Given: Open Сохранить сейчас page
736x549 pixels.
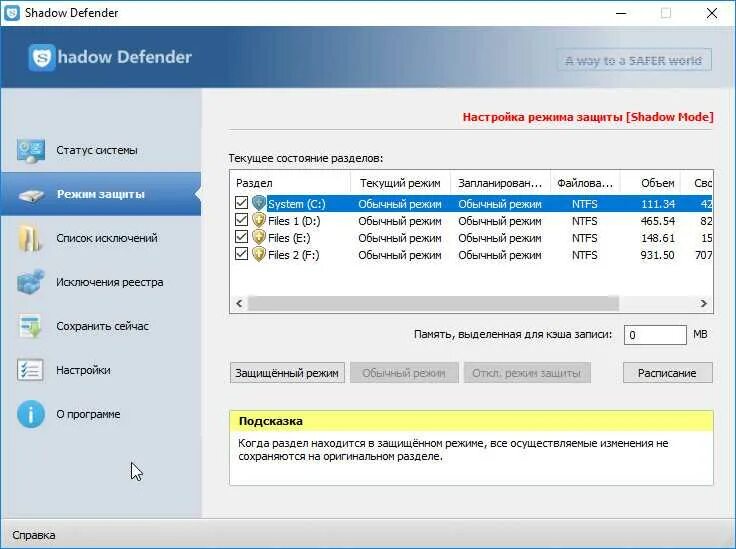Looking at the screenshot, I should point(101,326).
